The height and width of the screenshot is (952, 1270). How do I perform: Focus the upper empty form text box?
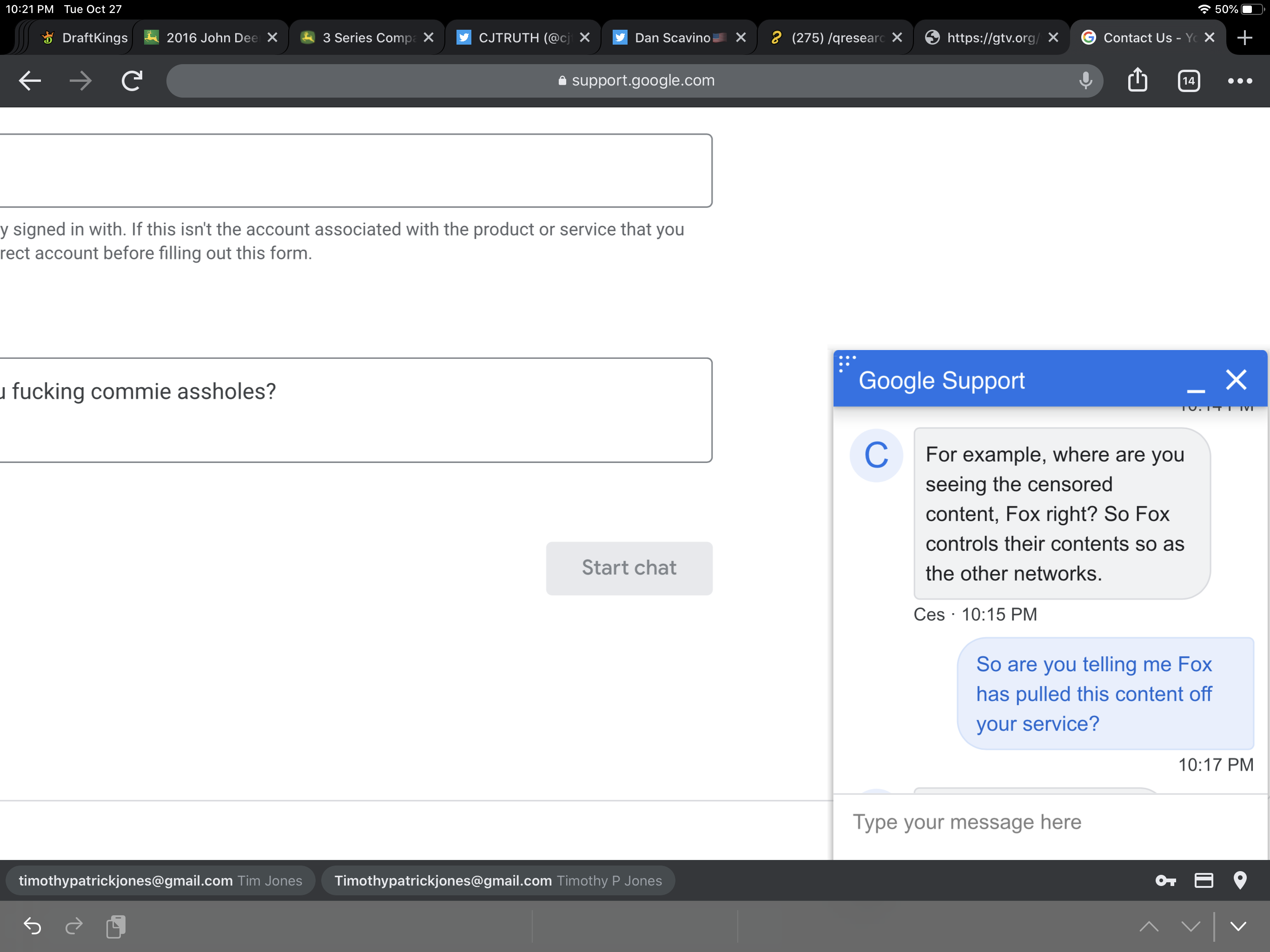click(356, 171)
